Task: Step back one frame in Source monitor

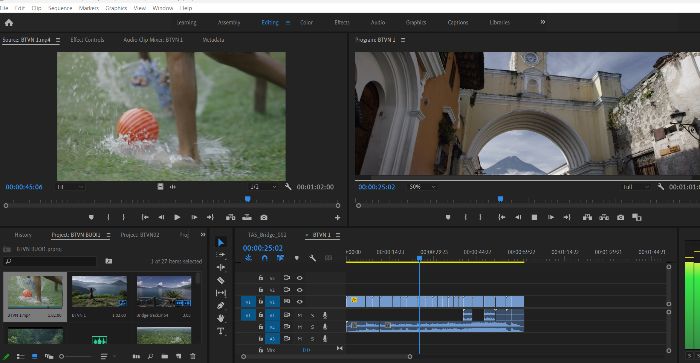Action: pos(161,217)
